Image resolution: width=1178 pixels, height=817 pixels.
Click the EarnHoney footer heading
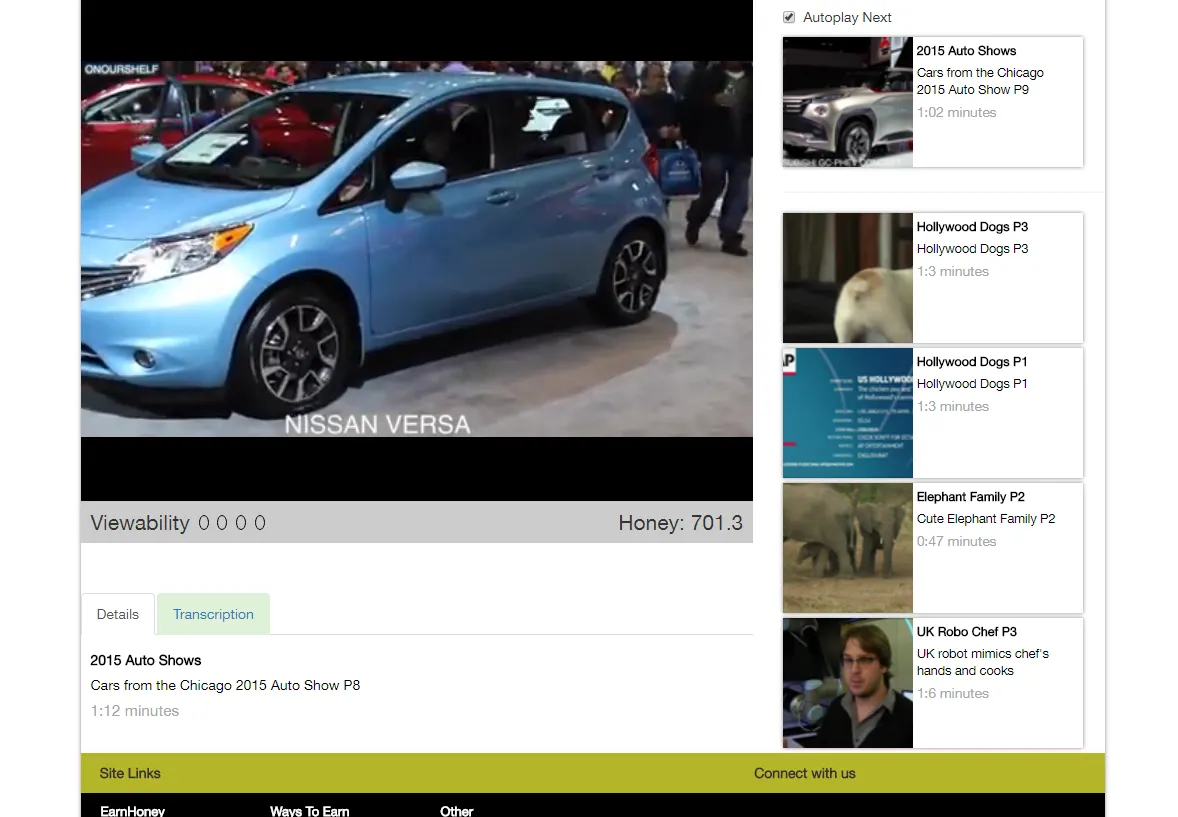click(x=132, y=811)
